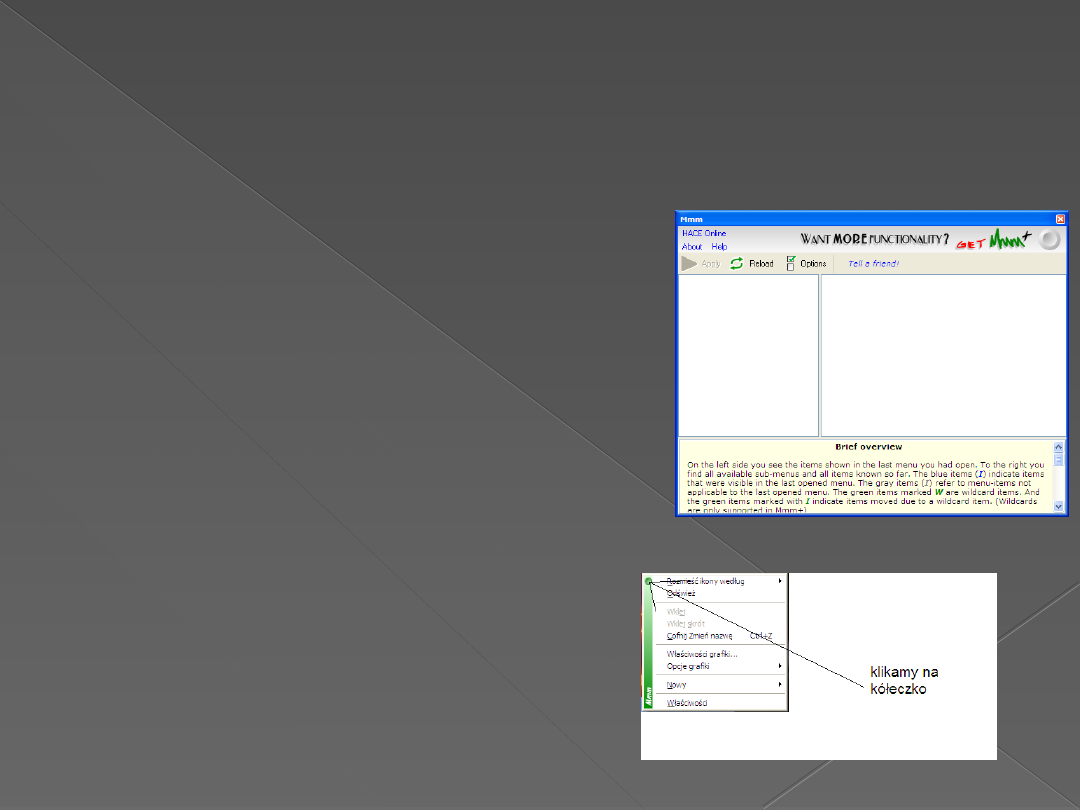The height and width of the screenshot is (810, 1080).
Task: Expand the 'Nowy' submenu arrow
Action: [x=780, y=685]
